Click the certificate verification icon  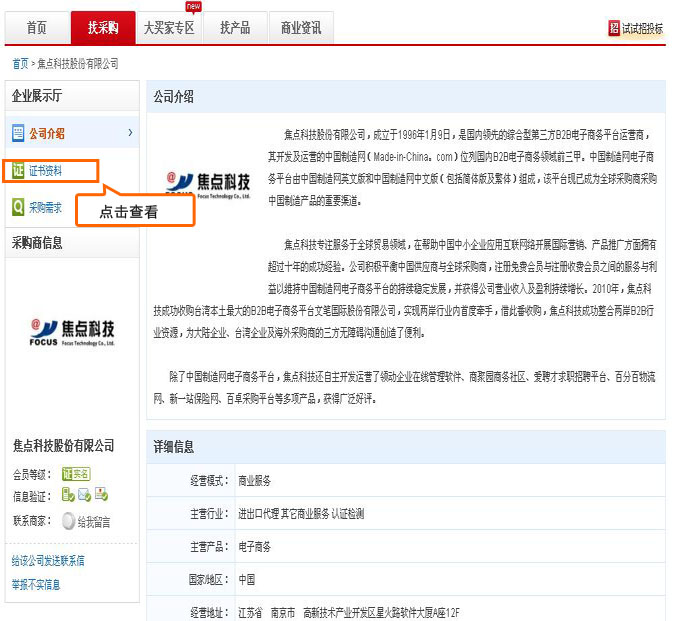point(101,494)
